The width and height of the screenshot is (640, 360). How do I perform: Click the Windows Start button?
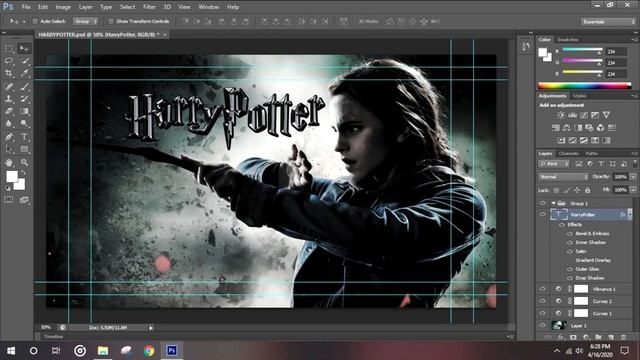tap(11, 350)
